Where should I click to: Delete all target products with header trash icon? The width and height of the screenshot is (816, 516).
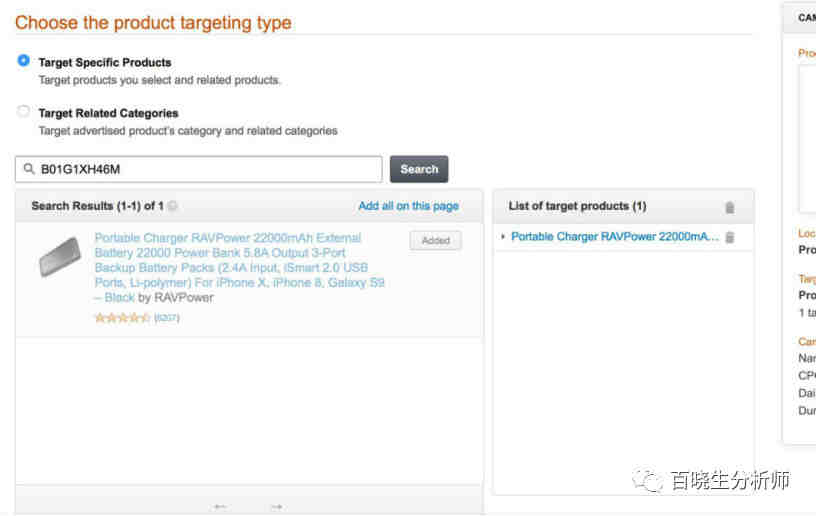click(x=730, y=208)
